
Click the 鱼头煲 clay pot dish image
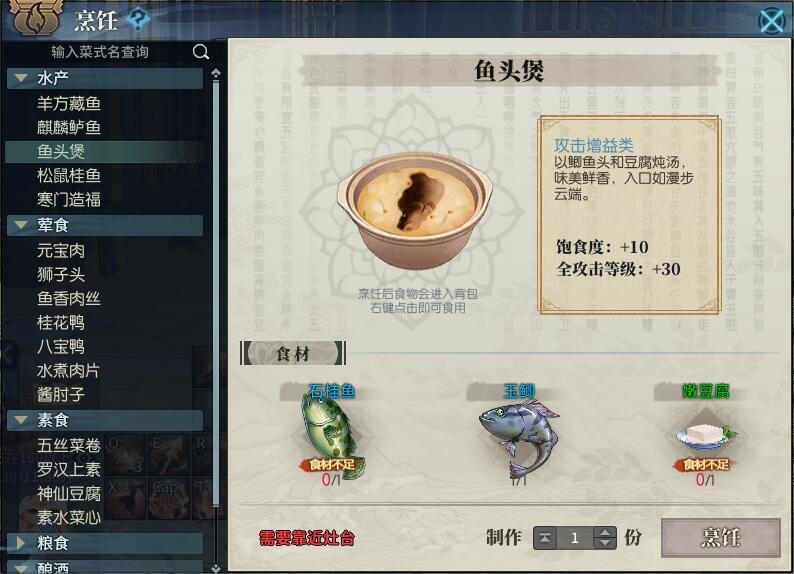coord(414,209)
